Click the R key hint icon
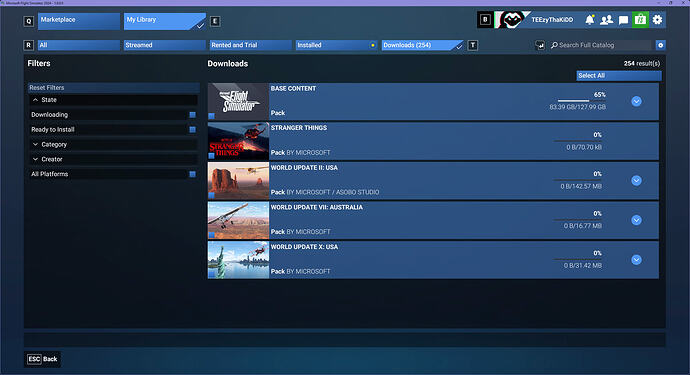This screenshot has width=690, height=375. tap(29, 45)
